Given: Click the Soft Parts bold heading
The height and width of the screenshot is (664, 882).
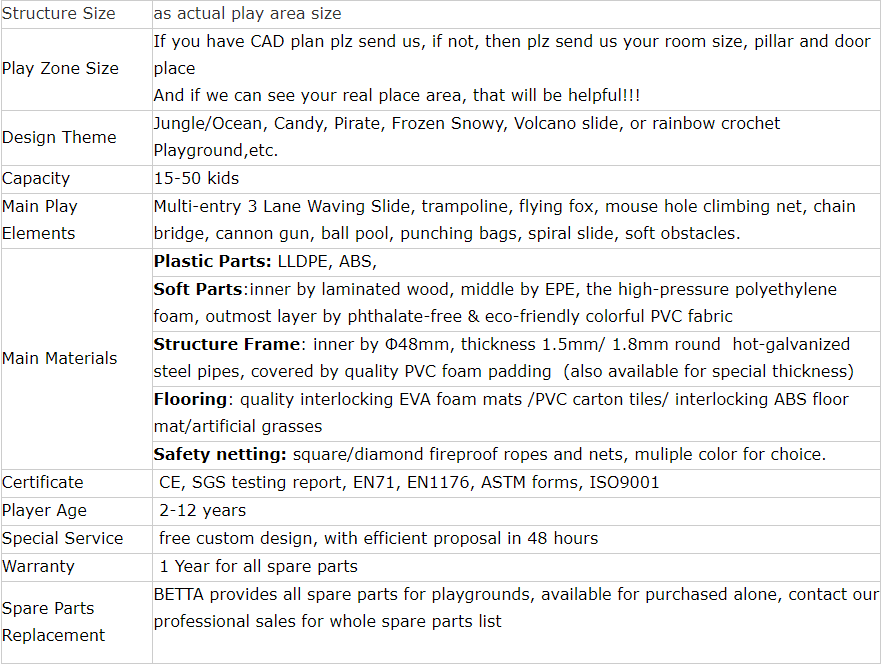Looking at the screenshot, I should point(198,289).
